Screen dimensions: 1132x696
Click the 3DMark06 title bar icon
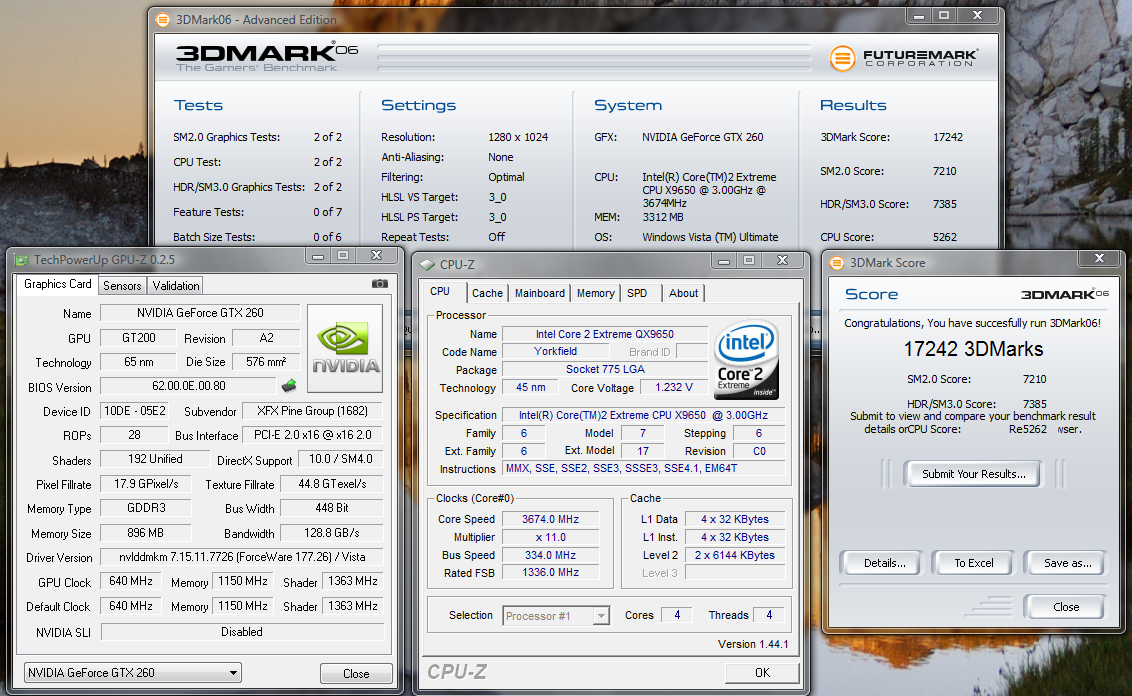tap(163, 19)
